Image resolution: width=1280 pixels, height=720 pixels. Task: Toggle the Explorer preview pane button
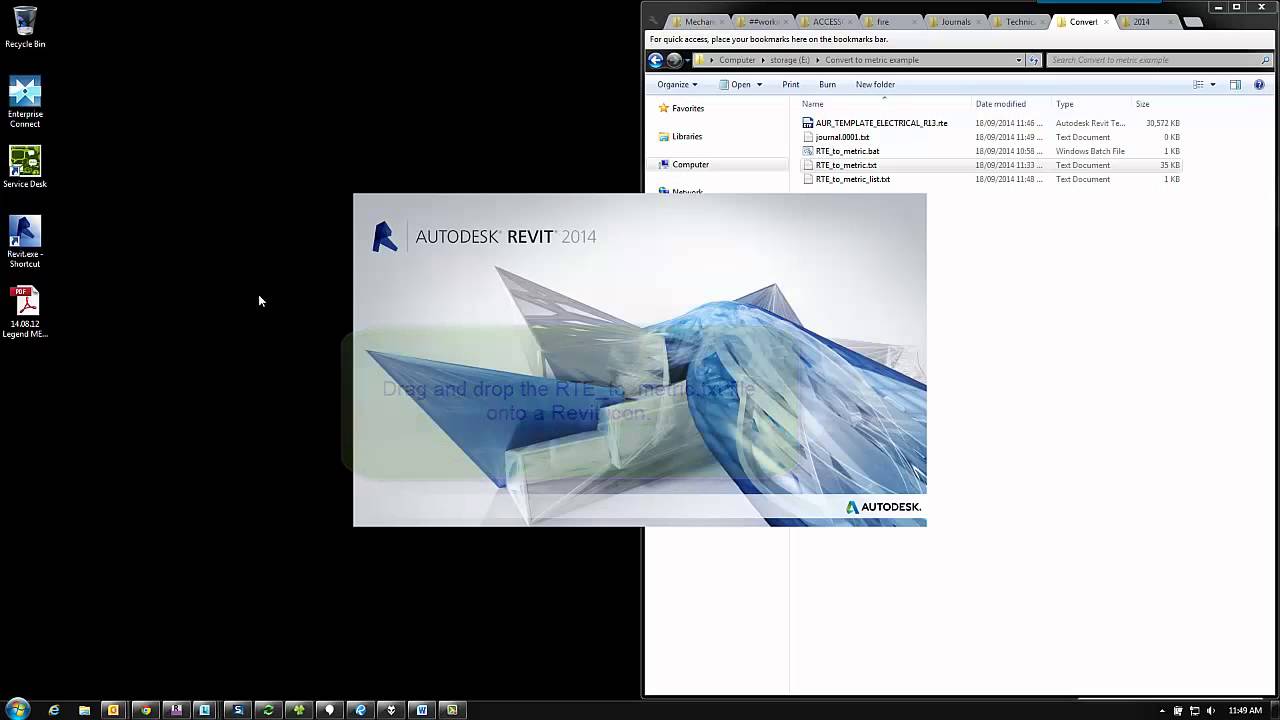[x=1235, y=85]
